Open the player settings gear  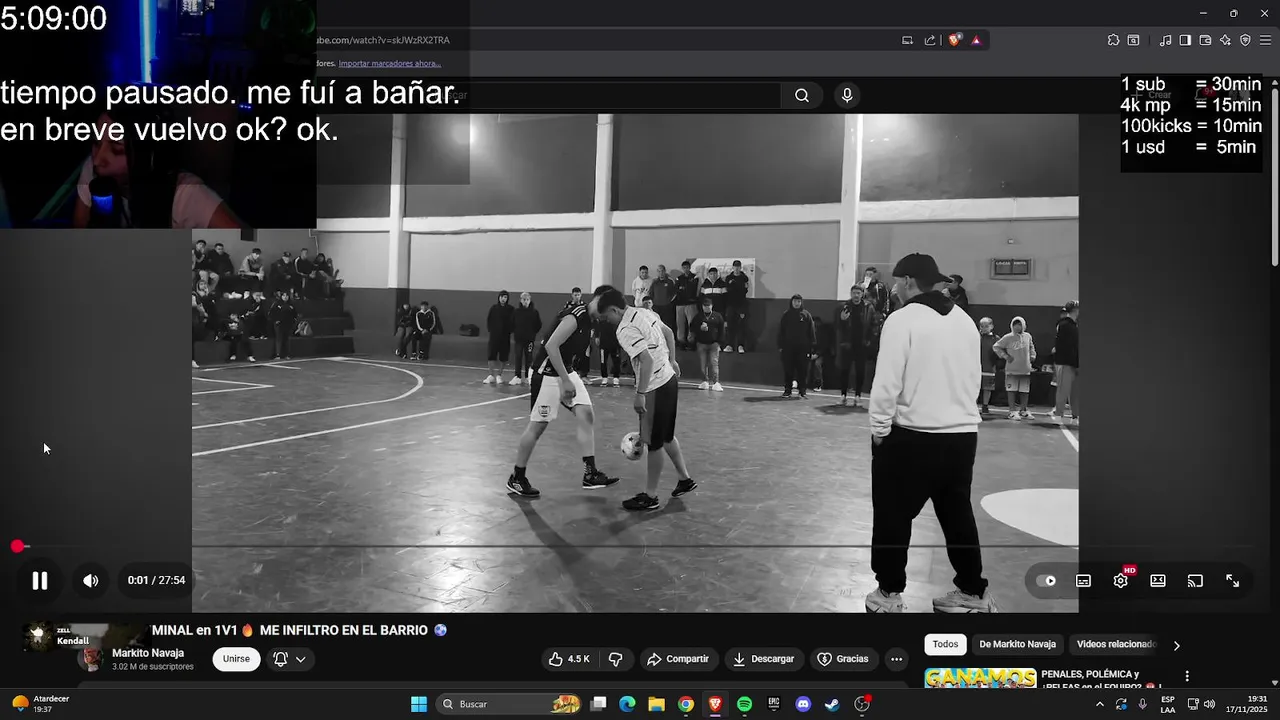pyautogui.click(x=1121, y=580)
